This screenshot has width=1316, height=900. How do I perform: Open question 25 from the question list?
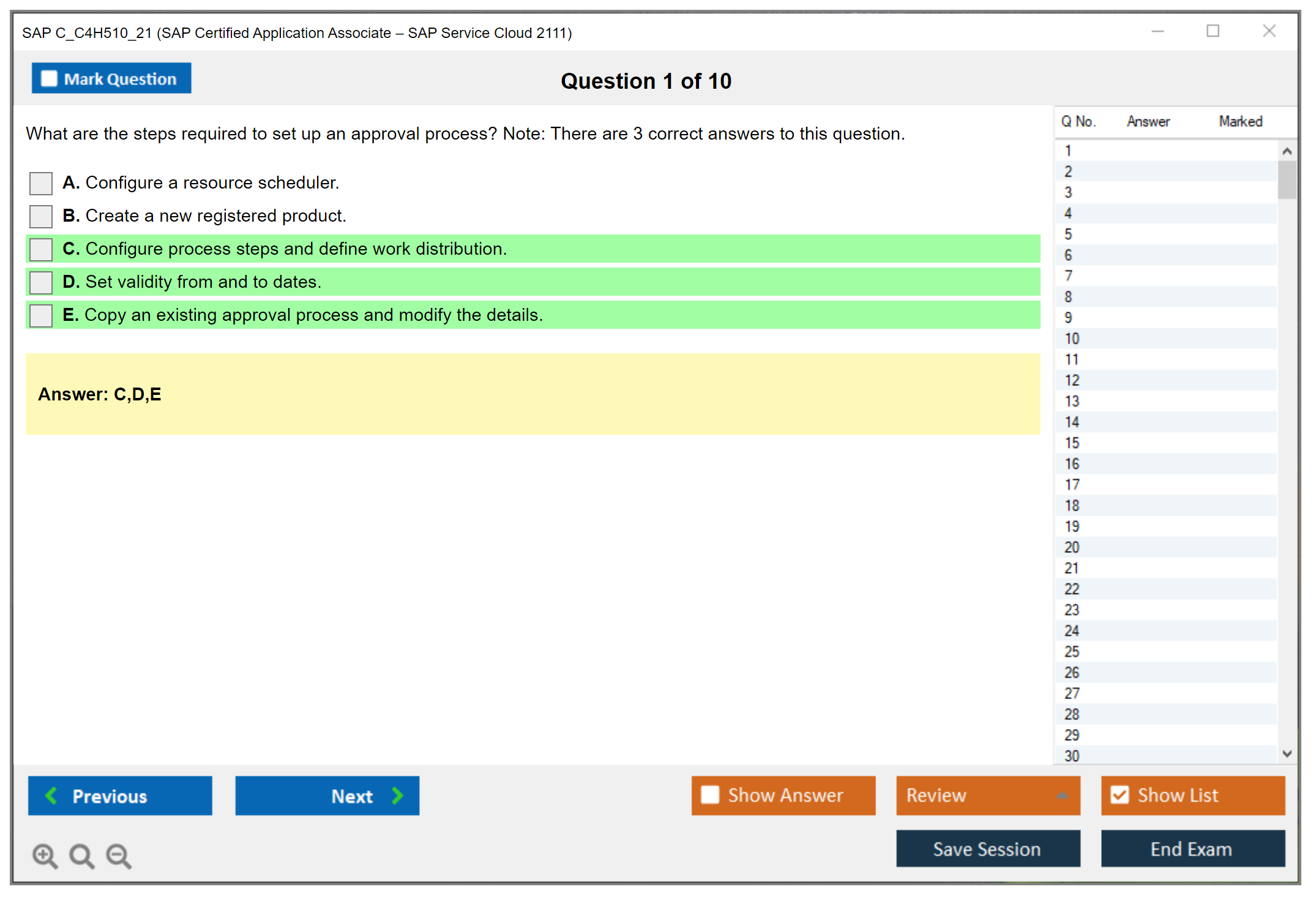(1072, 651)
